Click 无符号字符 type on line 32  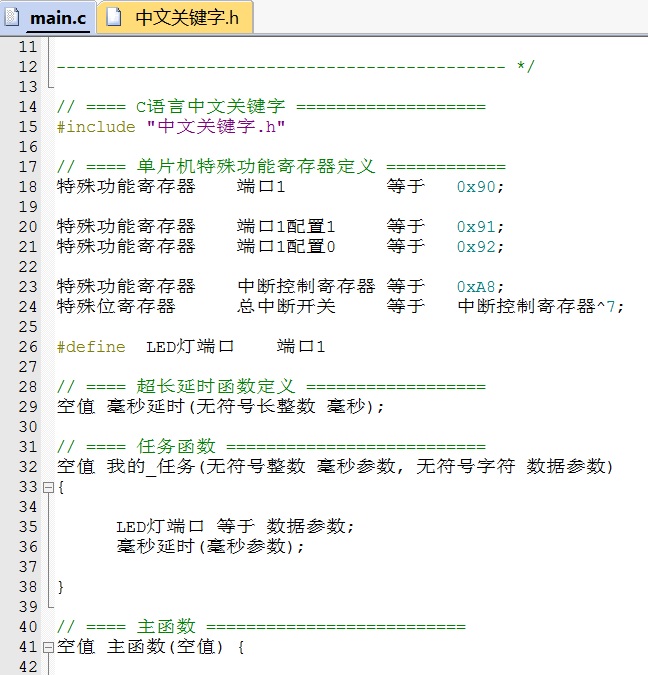pos(465,466)
